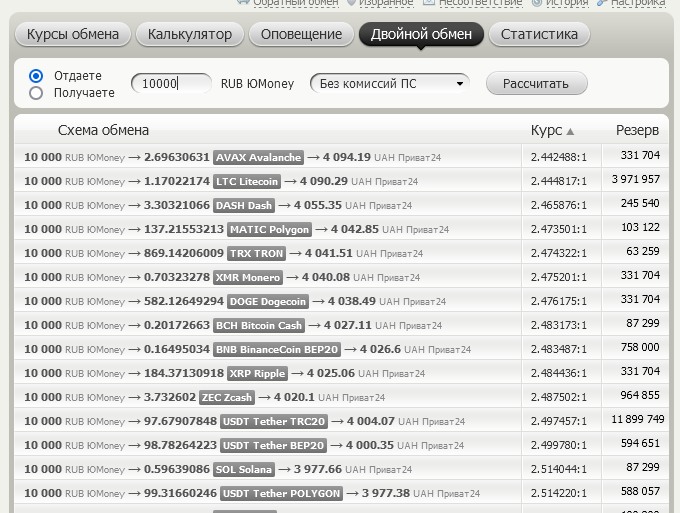Viewport: 680px width, 513px height.
Task: Click the rate 2.497457:1
Action: (559, 421)
